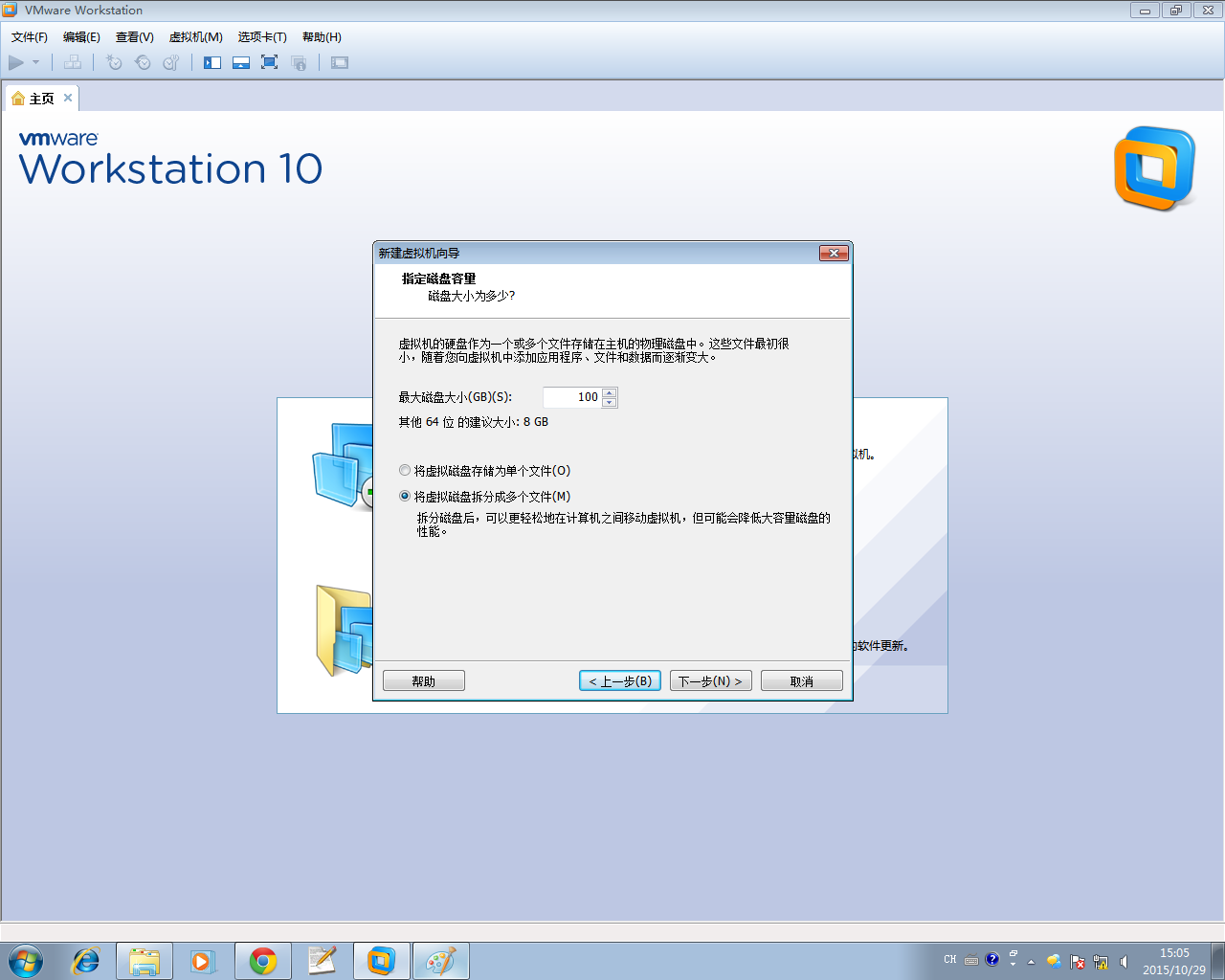Click the create new virtual machine icon on home page
Image resolution: width=1225 pixels, height=980 pixels.
click(x=342, y=466)
